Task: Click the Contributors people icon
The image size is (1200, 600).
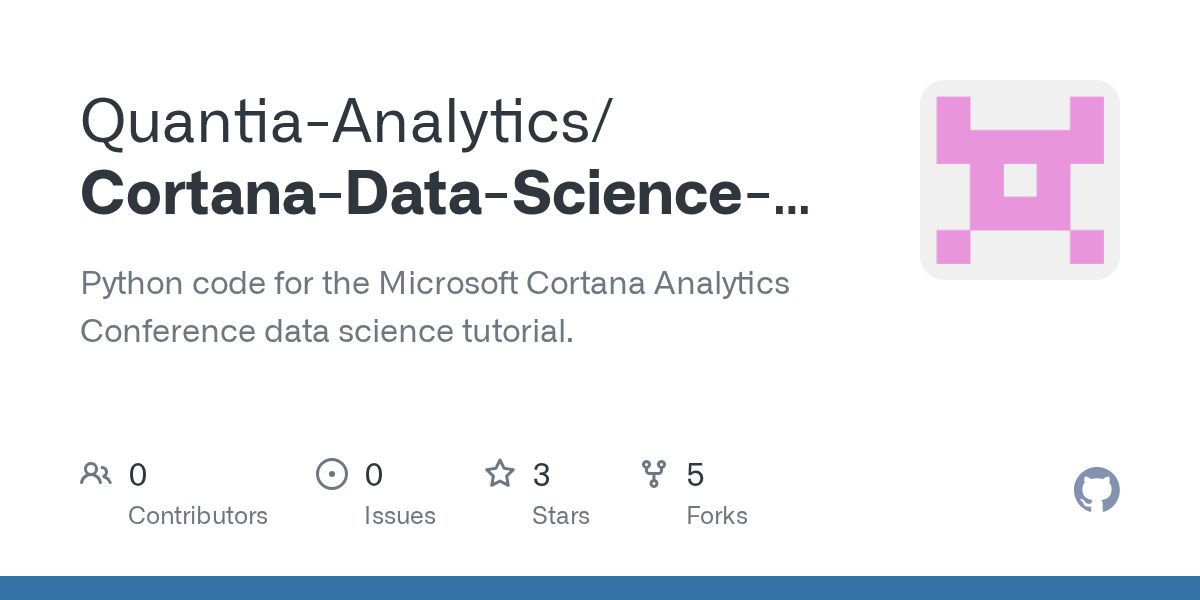Action: [x=96, y=474]
